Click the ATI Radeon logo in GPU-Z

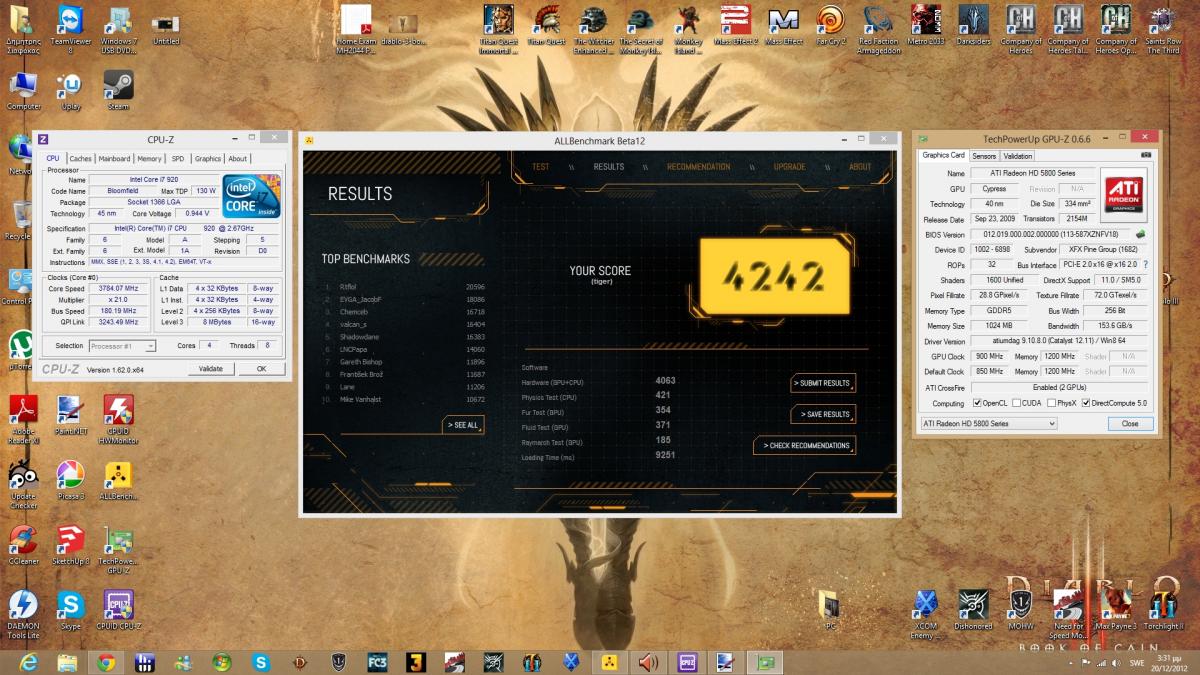tap(1124, 193)
